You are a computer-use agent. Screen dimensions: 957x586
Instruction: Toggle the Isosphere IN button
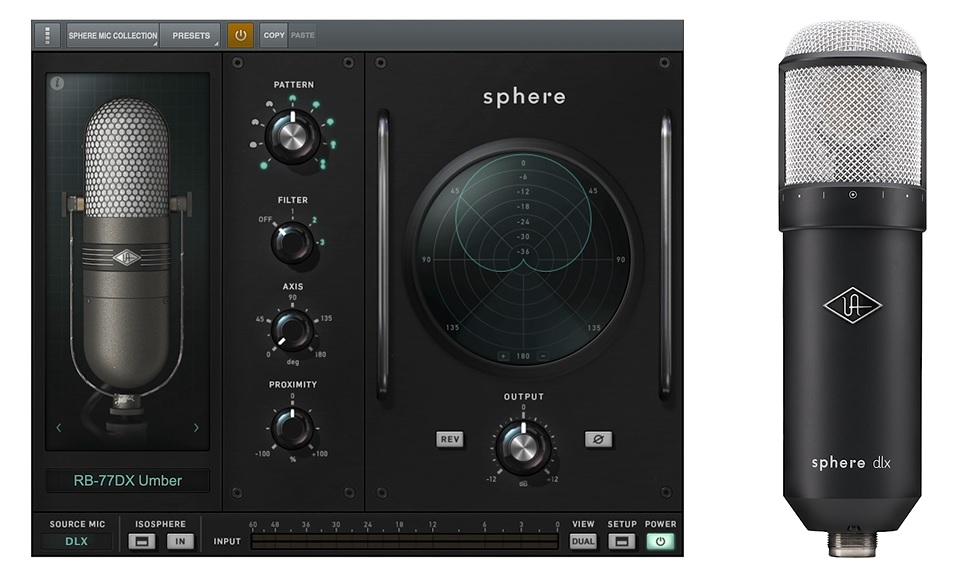click(x=180, y=541)
